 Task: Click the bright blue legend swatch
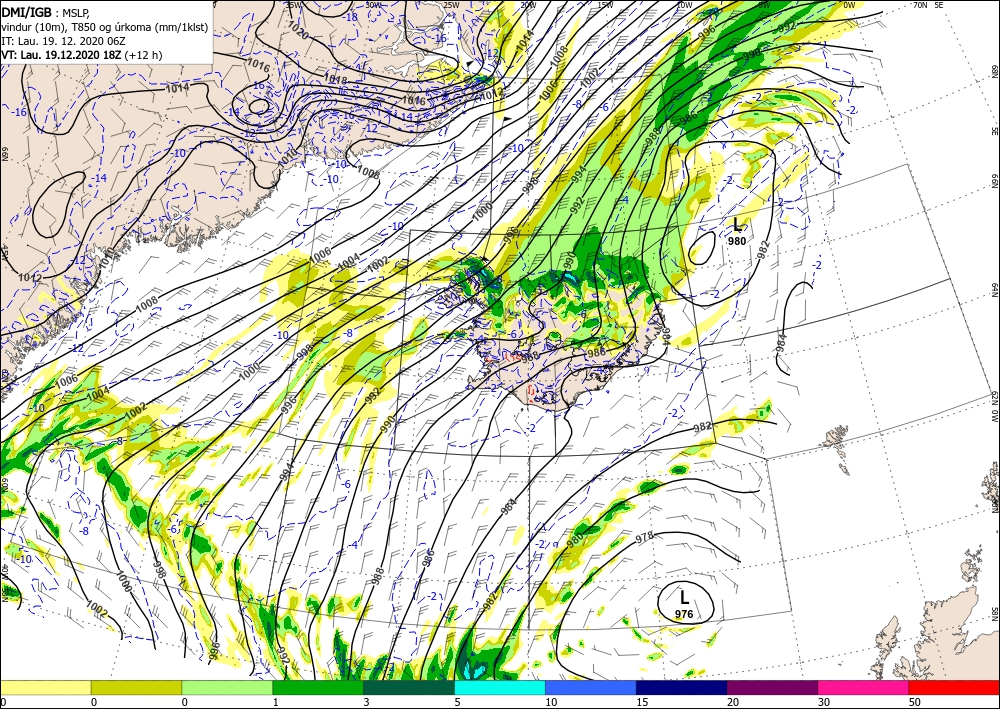pyautogui.click(x=591, y=688)
